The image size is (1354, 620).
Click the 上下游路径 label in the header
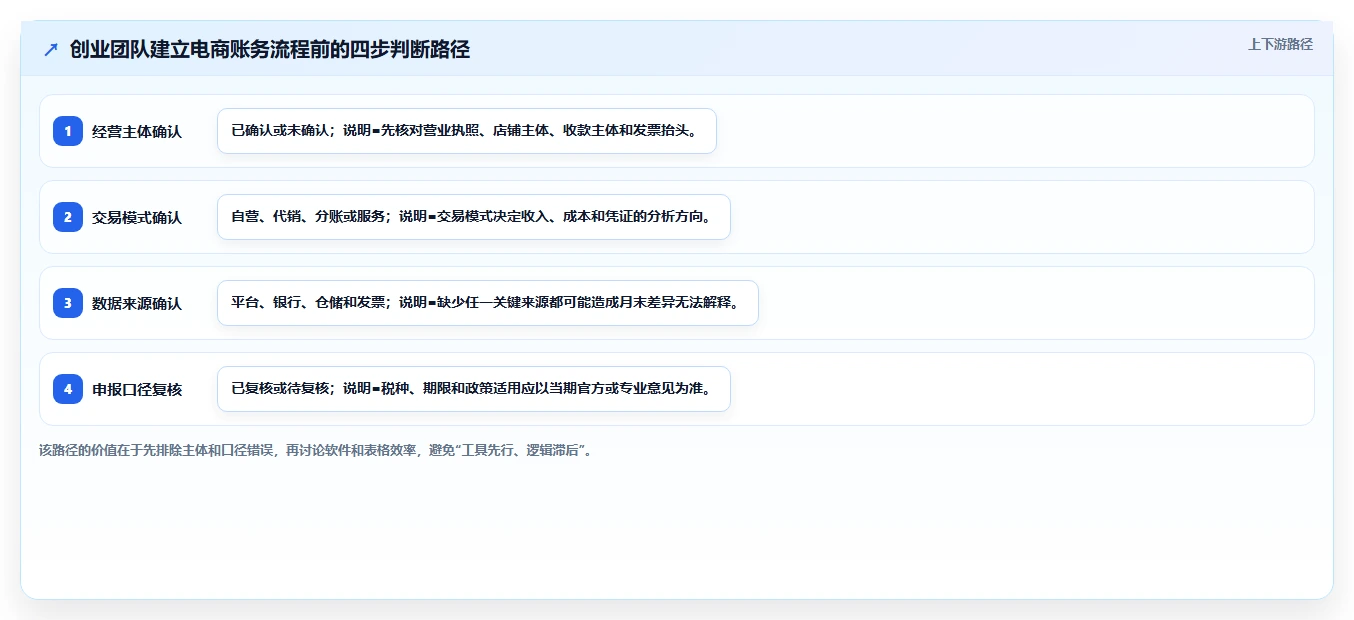tap(1280, 44)
